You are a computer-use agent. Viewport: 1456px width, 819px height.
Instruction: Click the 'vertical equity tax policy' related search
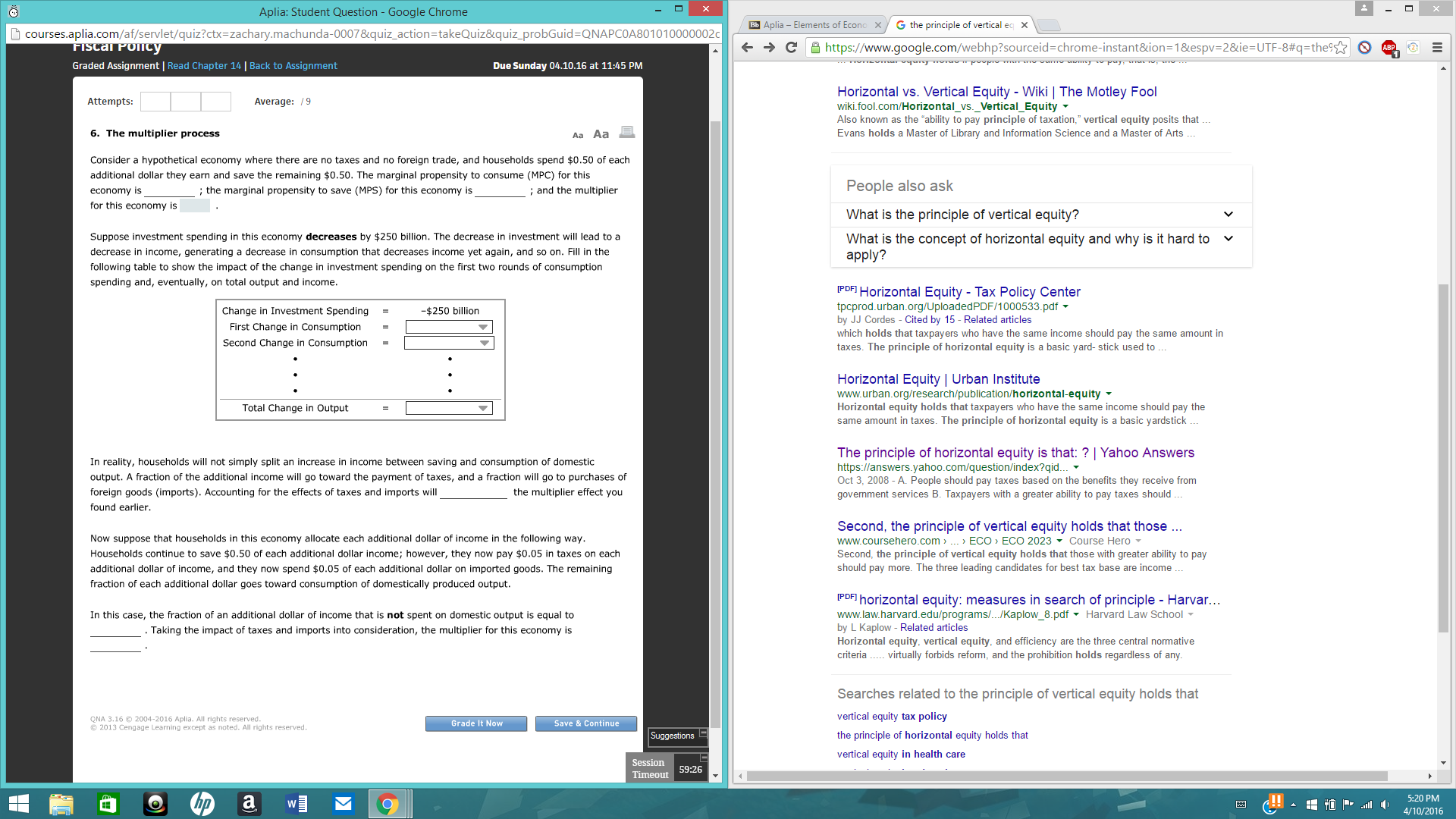[x=892, y=716]
